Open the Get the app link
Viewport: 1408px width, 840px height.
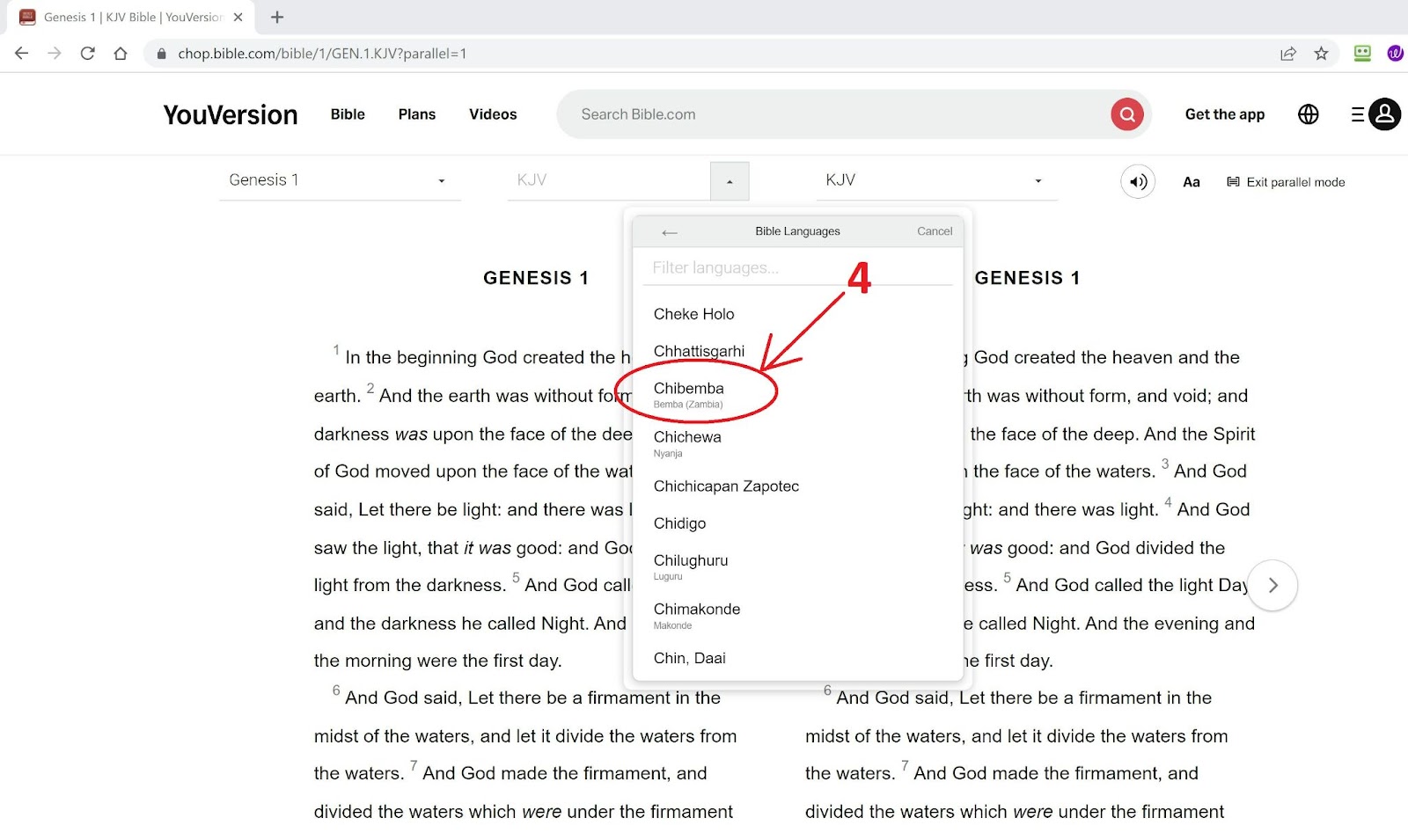point(1225,114)
